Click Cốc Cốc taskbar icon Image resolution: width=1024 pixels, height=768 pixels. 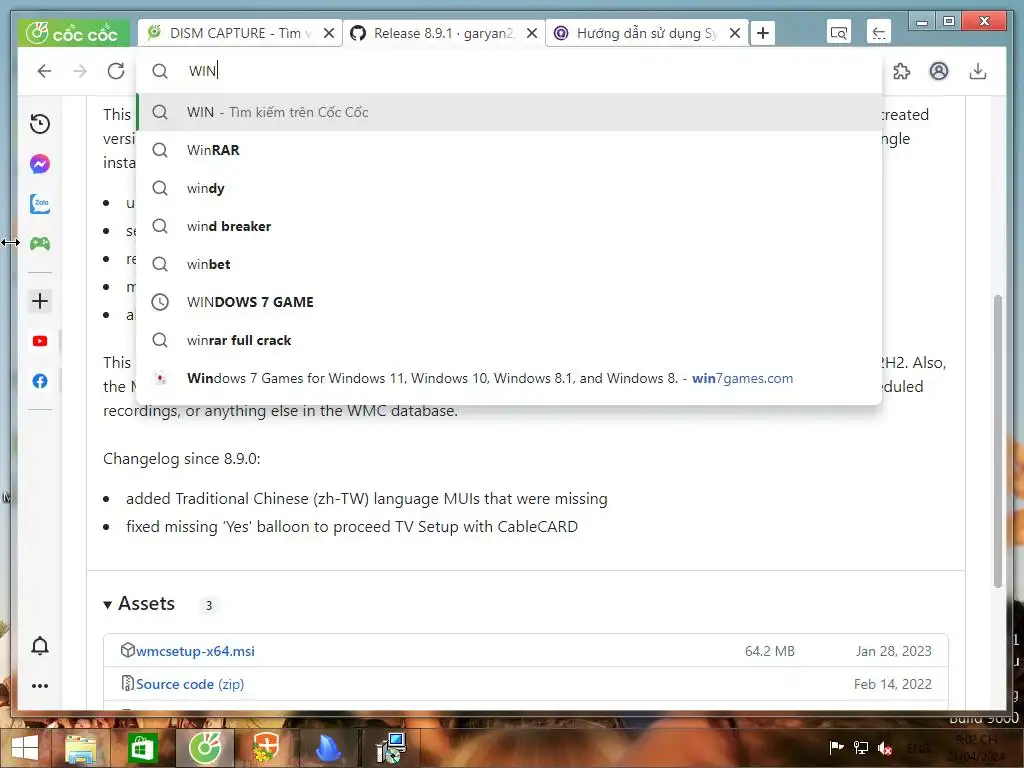(x=205, y=748)
